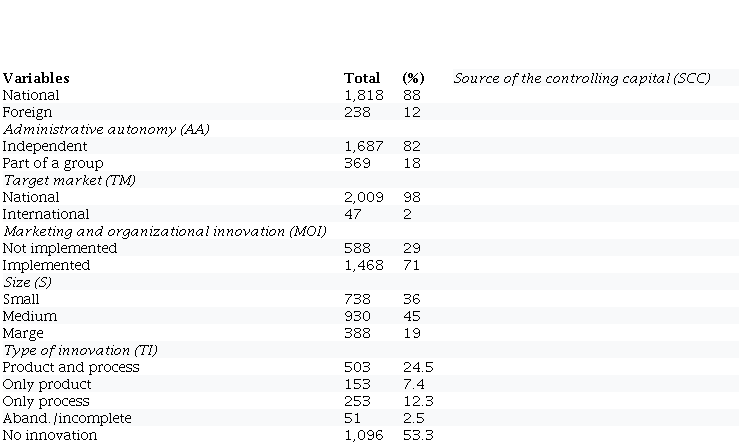
Task: Click "Administrative autonomy (AA)" section heading
Action: tap(105, 129)
